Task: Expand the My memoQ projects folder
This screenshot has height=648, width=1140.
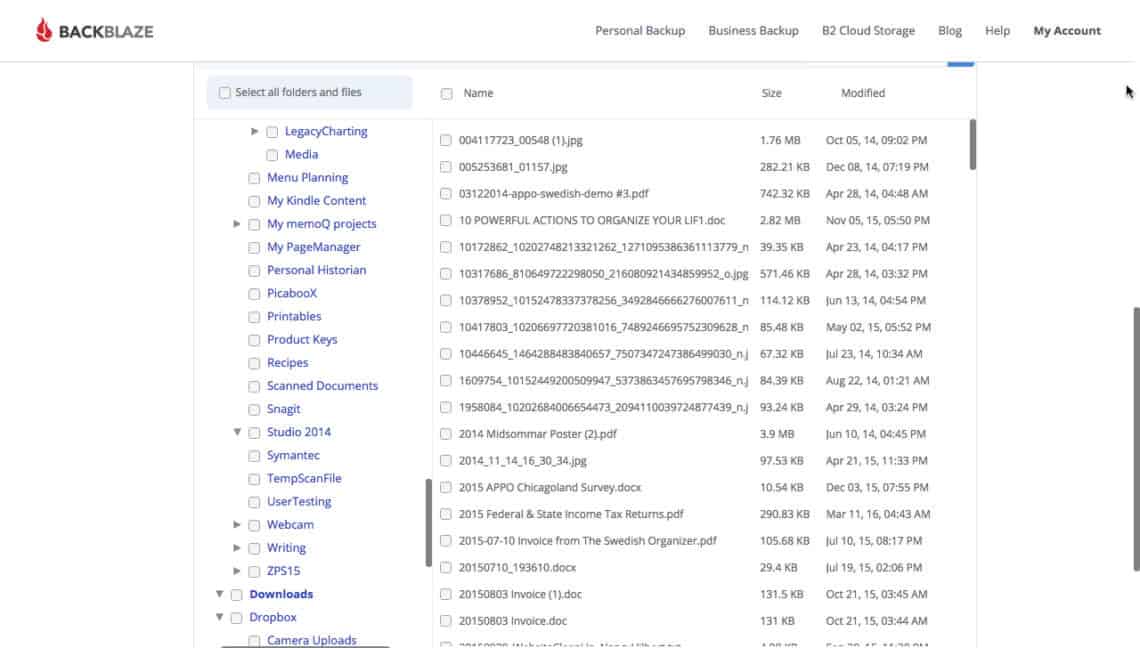Action: click(236, 223)
